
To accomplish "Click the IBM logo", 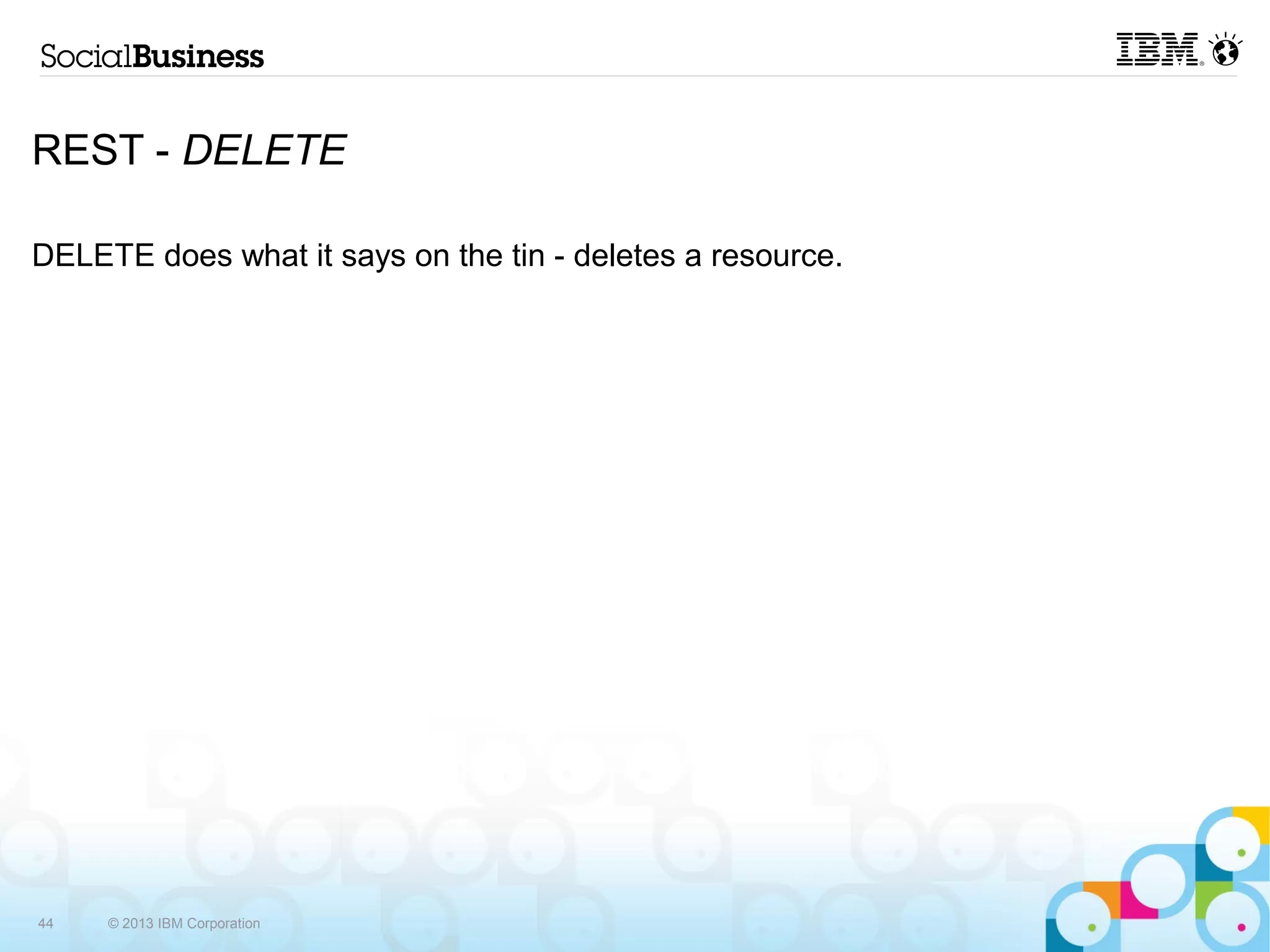I will 1160,50.
